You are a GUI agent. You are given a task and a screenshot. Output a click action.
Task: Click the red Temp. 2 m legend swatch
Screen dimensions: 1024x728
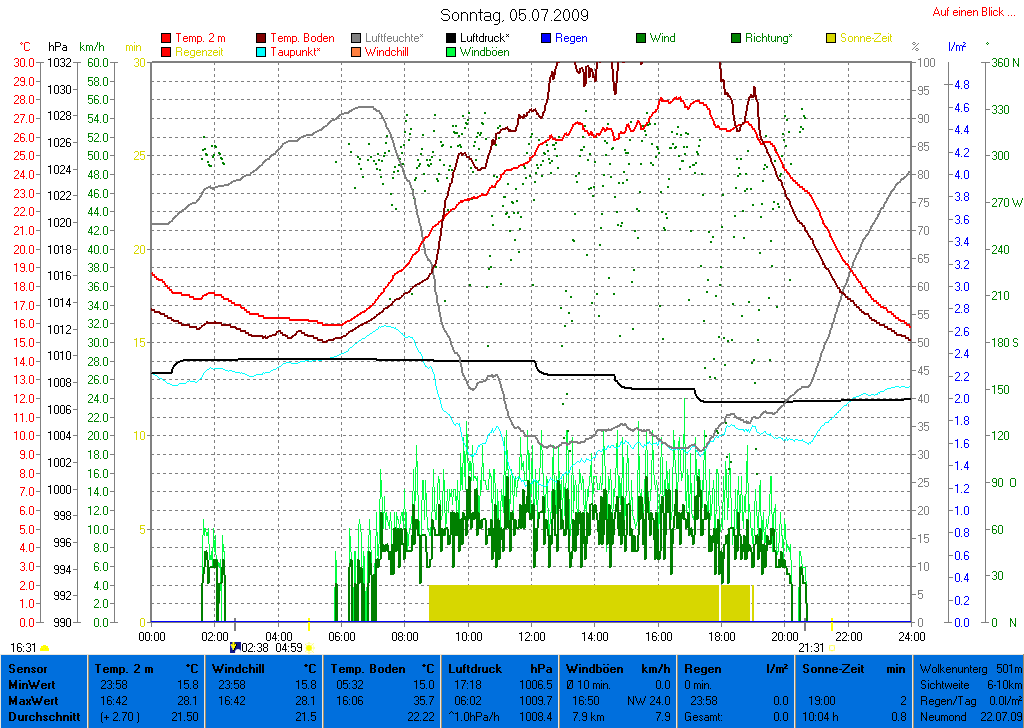166,38
